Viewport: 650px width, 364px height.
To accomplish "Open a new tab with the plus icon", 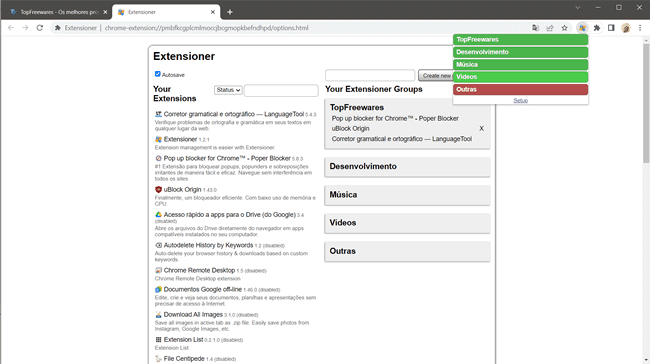I will point(230,12).
